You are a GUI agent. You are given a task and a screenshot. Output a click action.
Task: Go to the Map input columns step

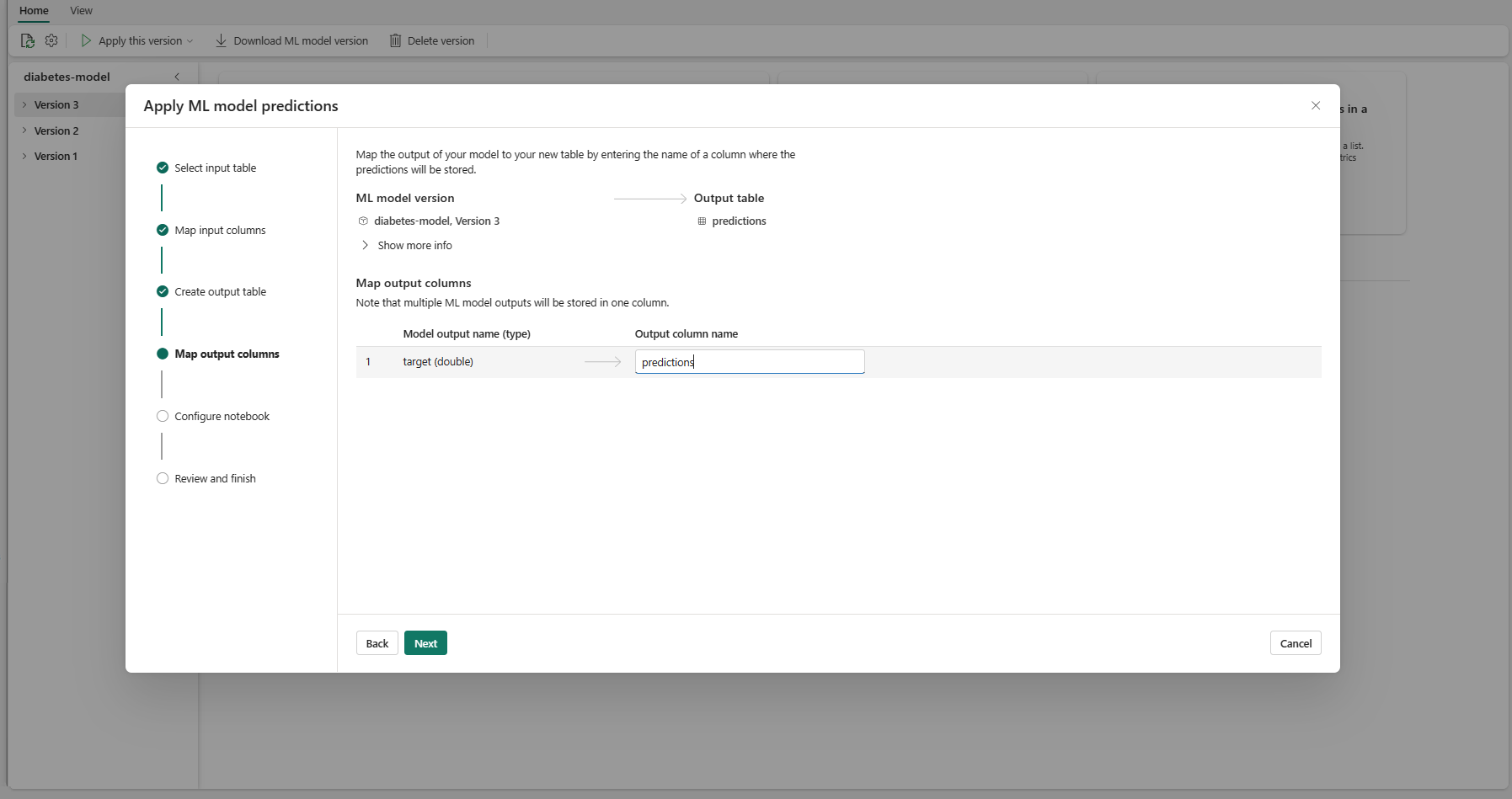click(211, 230)
